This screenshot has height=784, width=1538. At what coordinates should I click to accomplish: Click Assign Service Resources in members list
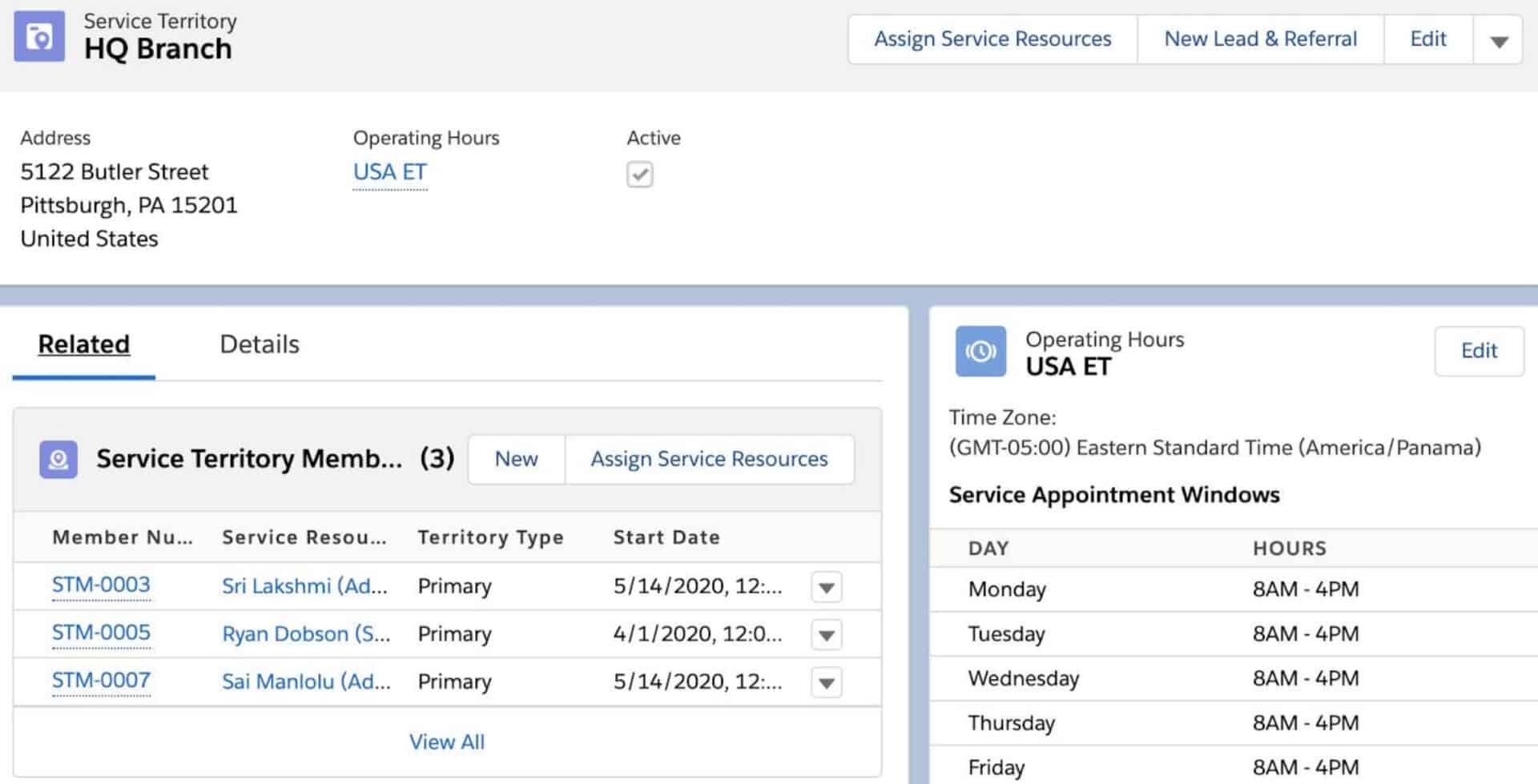point(710,459)
